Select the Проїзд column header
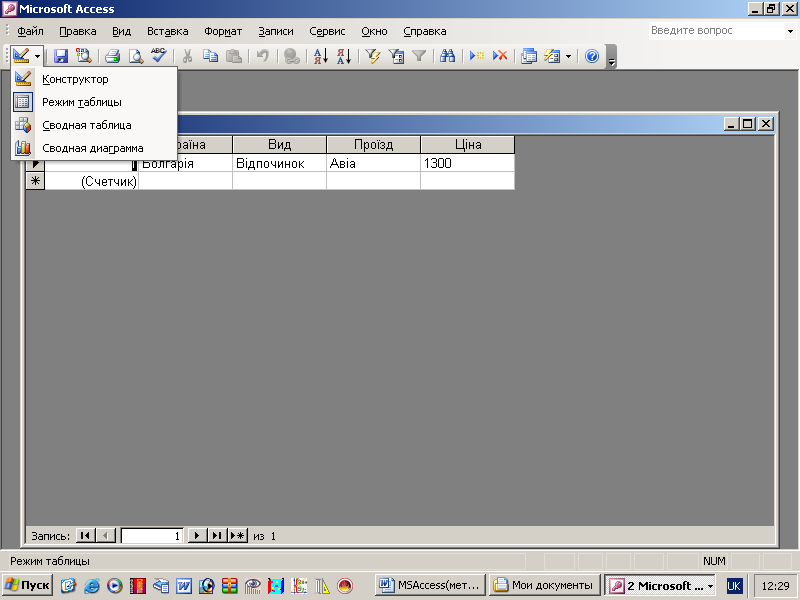Viewport: 800px width, 600px height. click(373, 144)
